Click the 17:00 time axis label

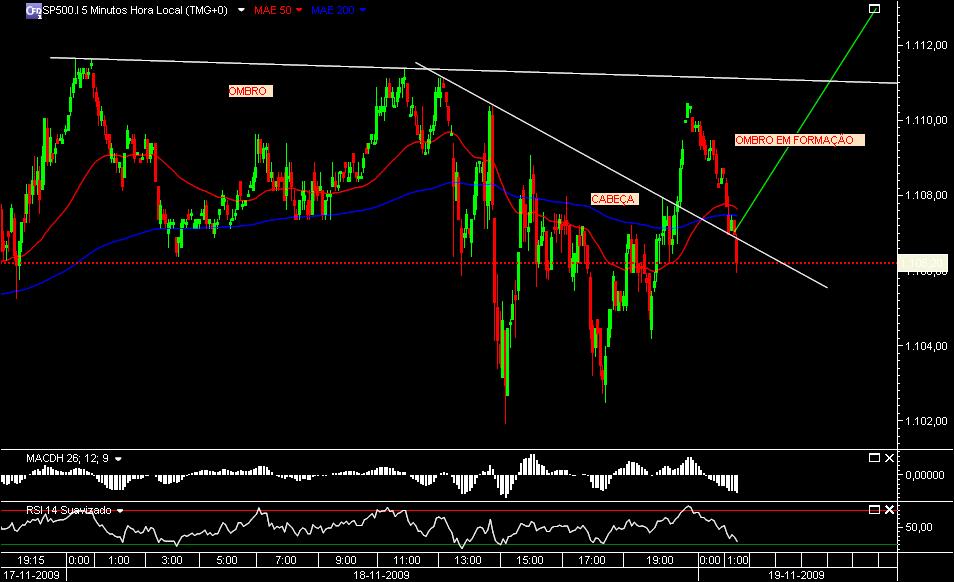click(x=591, y=560)
